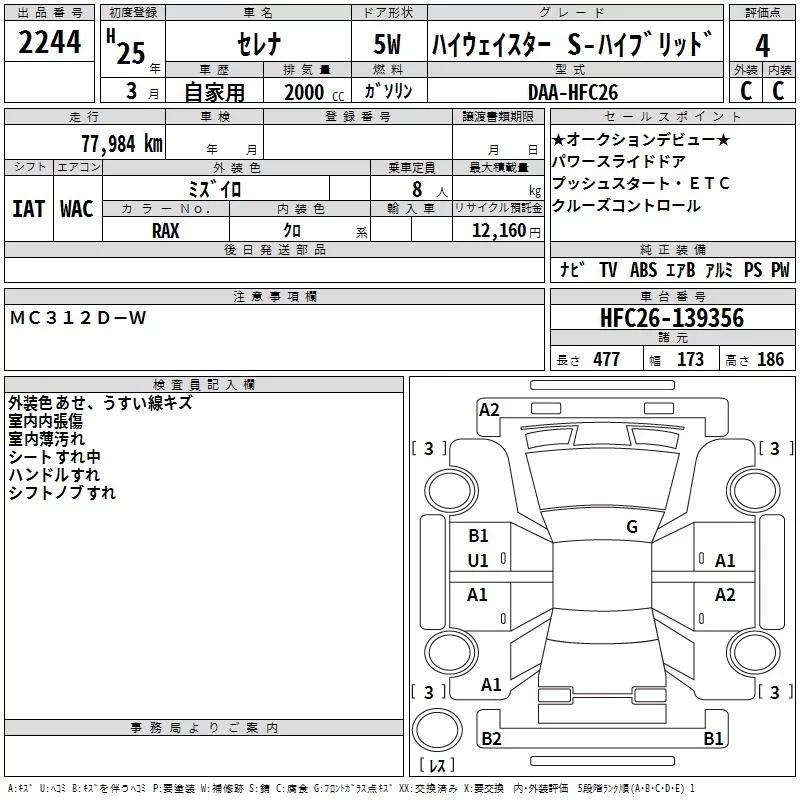Select the B1 mark on rear bumper
Screen dimensions: 800x800
(x=713, y=738)
